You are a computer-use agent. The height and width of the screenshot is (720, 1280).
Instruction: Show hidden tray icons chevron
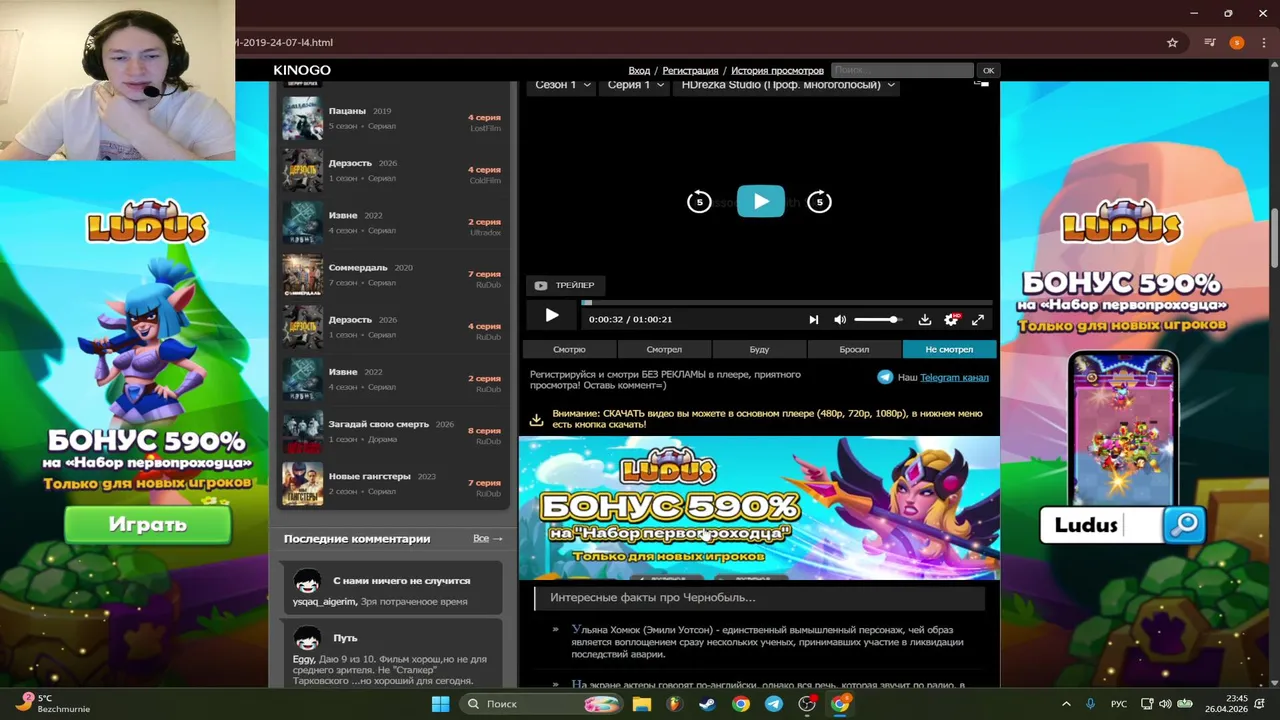click(1066, 704)
